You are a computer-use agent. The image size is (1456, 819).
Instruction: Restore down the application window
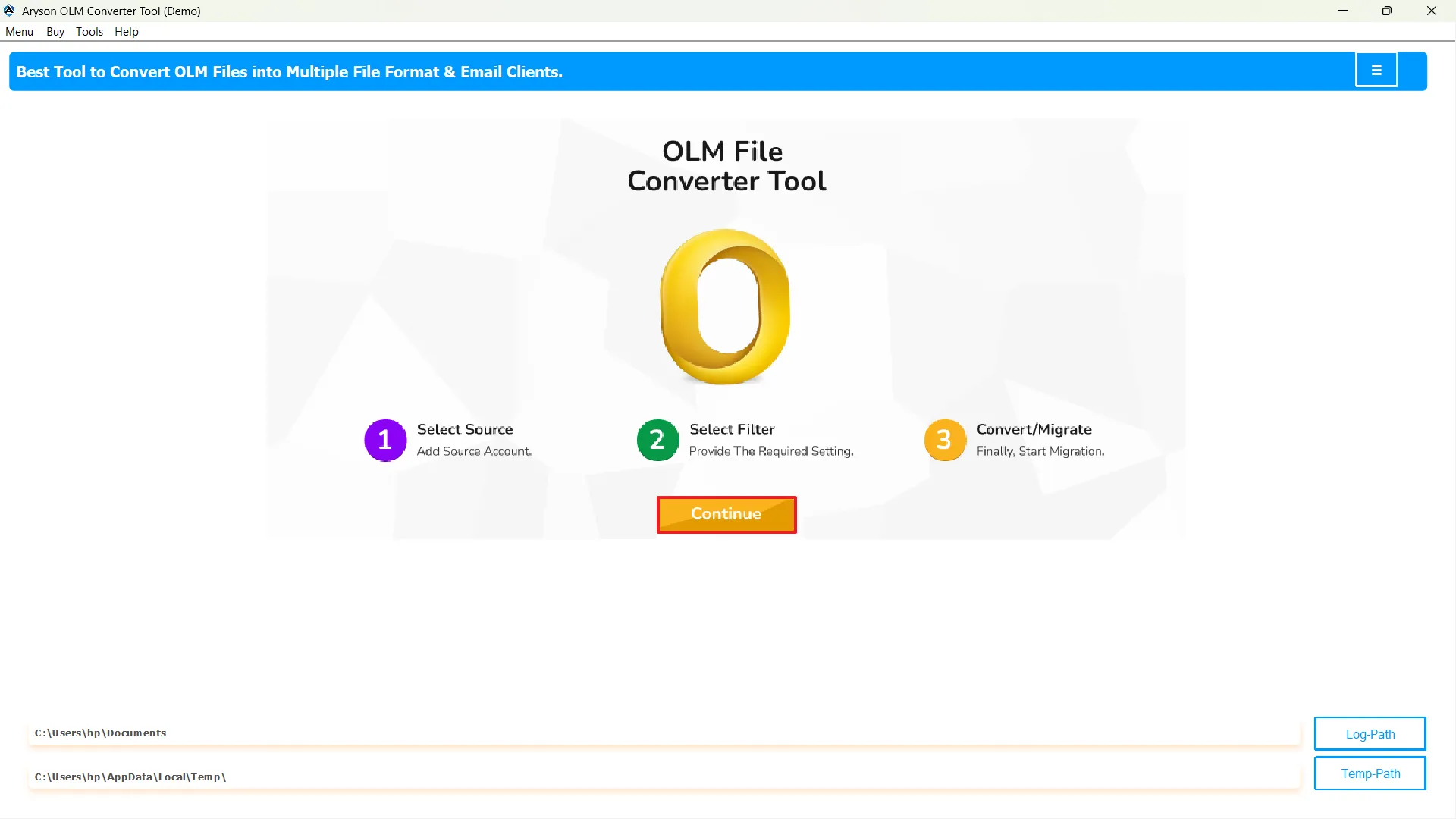click(x=1386, y=11)
